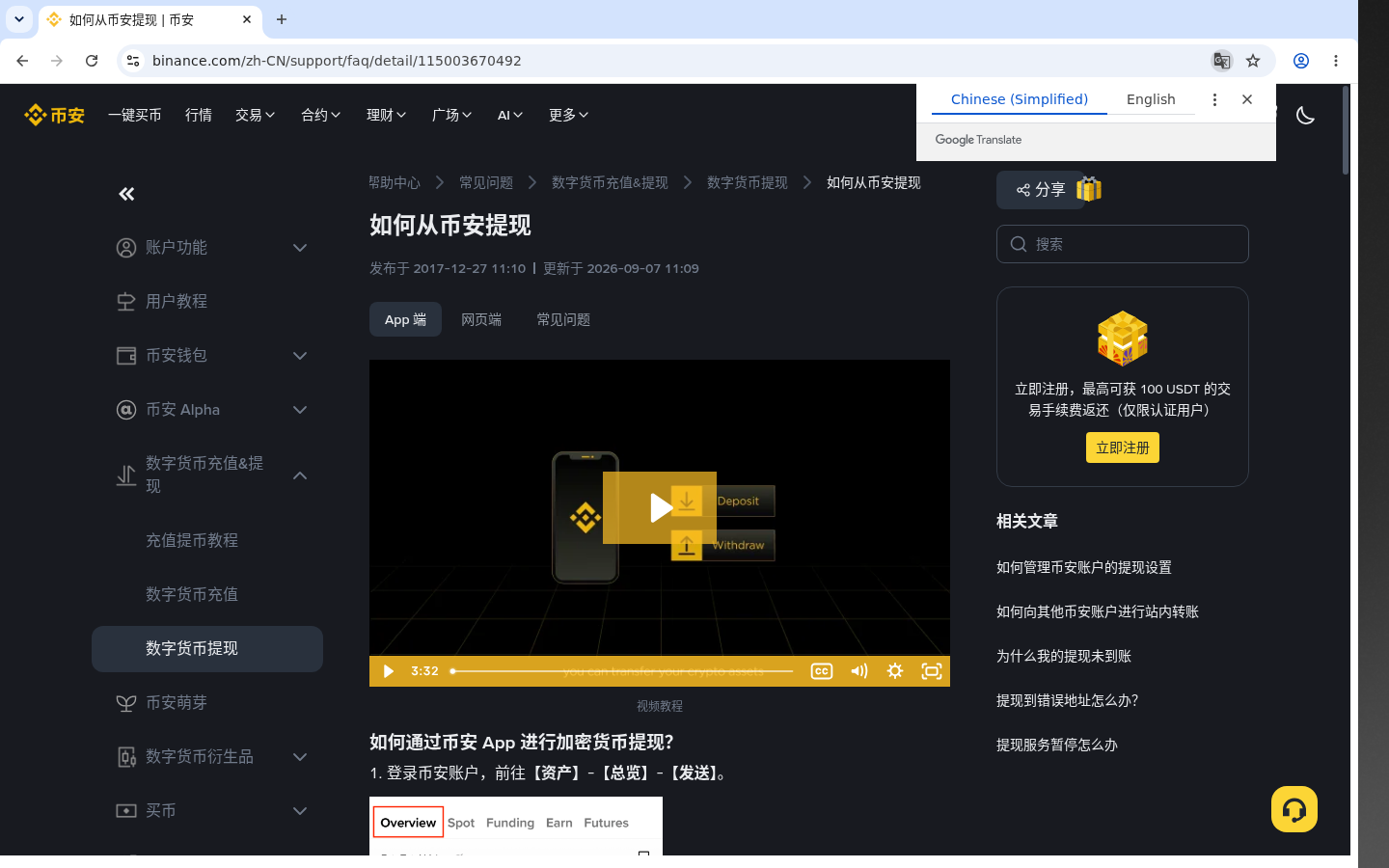
Task: Select 数字货币提现 in the sidebar
Action: click(x=207, y=649)
